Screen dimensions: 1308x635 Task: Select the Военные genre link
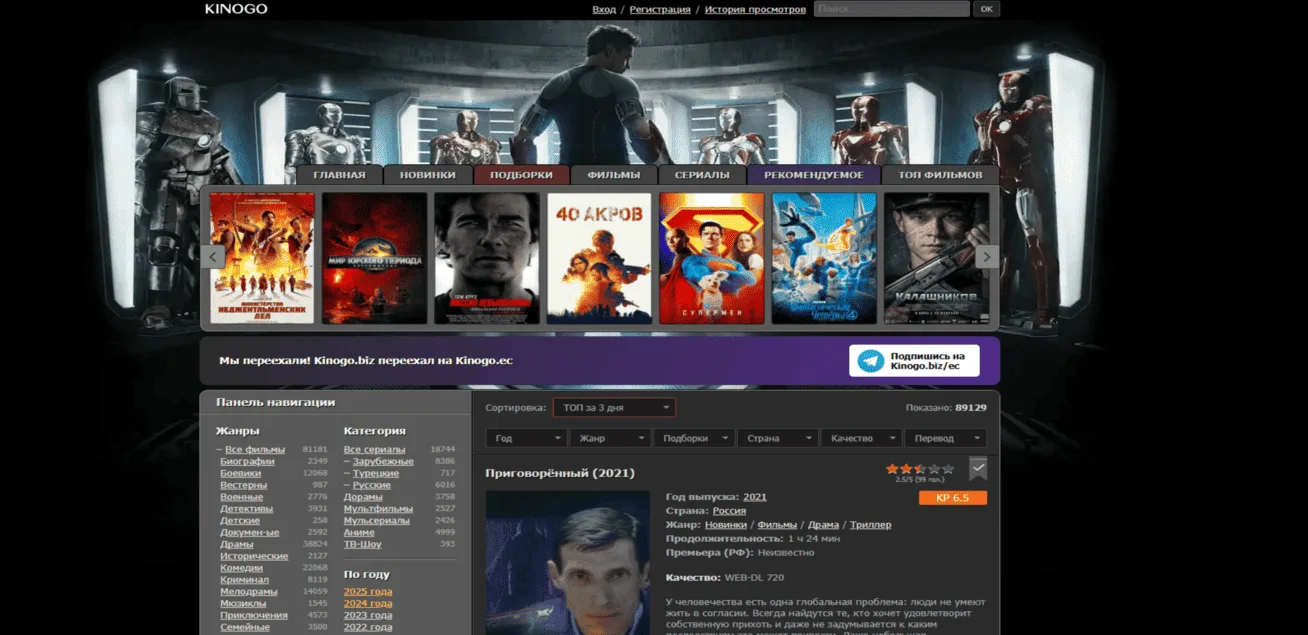click(242, 497)
